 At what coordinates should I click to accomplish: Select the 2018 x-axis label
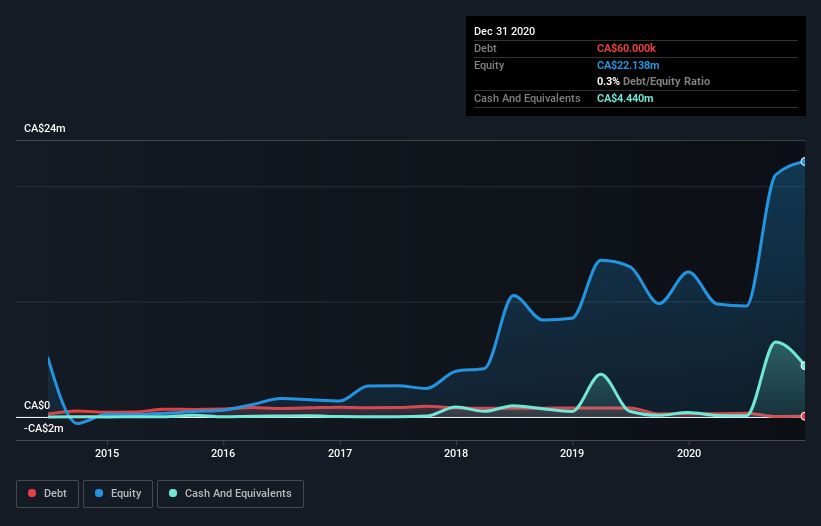[x=456, y=453]
